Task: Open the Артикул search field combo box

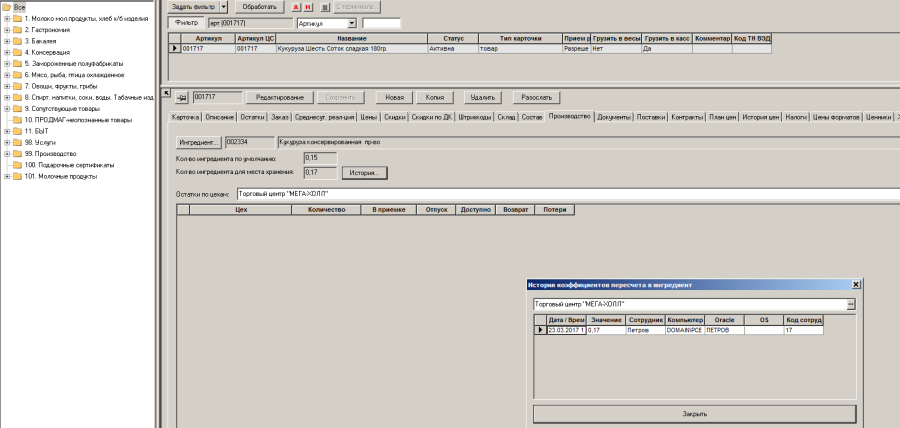Action: click(x=352, y=24)
